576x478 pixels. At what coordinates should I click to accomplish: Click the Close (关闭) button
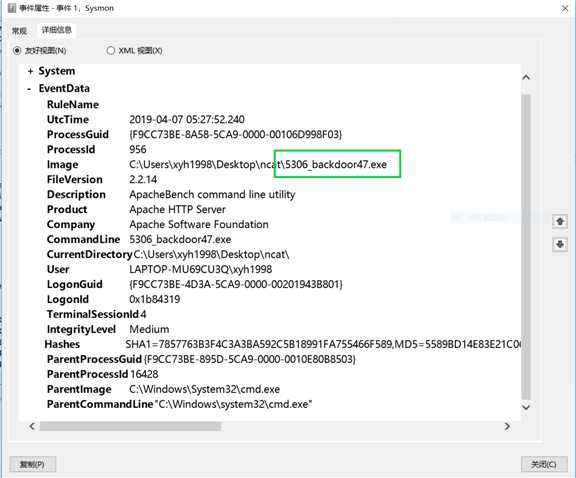coord(544,464)
